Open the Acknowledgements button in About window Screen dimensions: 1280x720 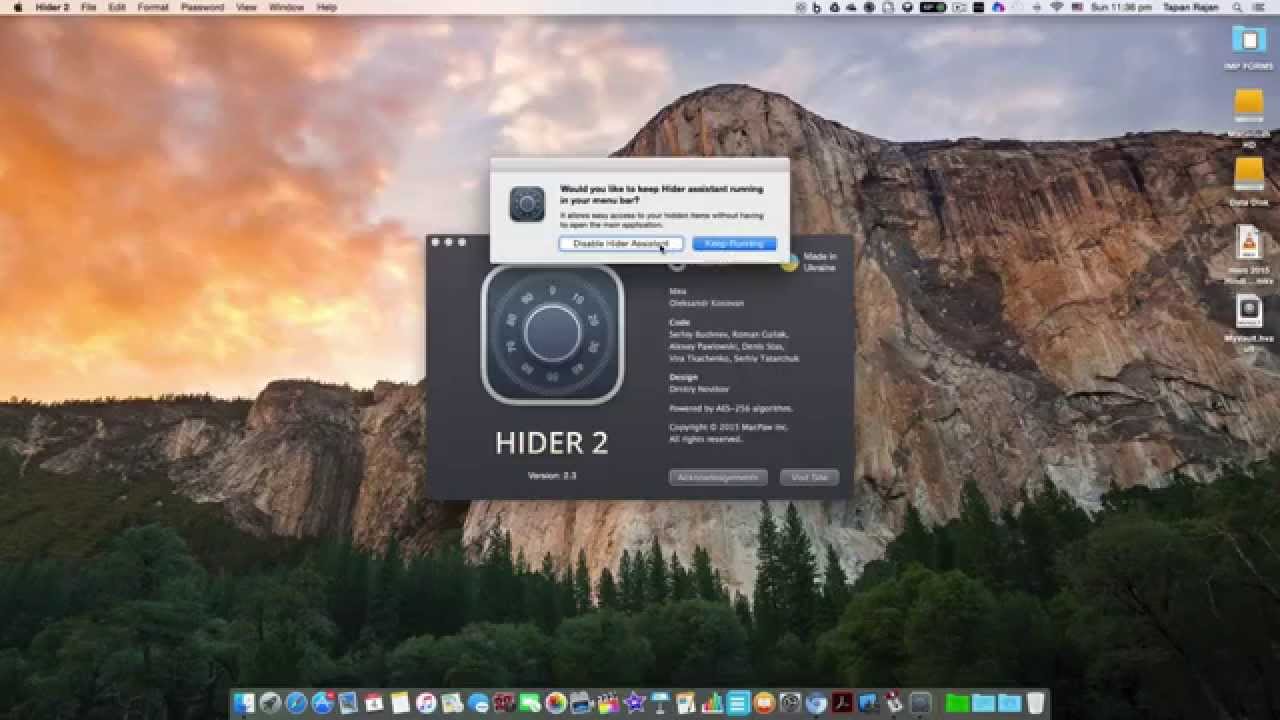click(x=718, y=478)
